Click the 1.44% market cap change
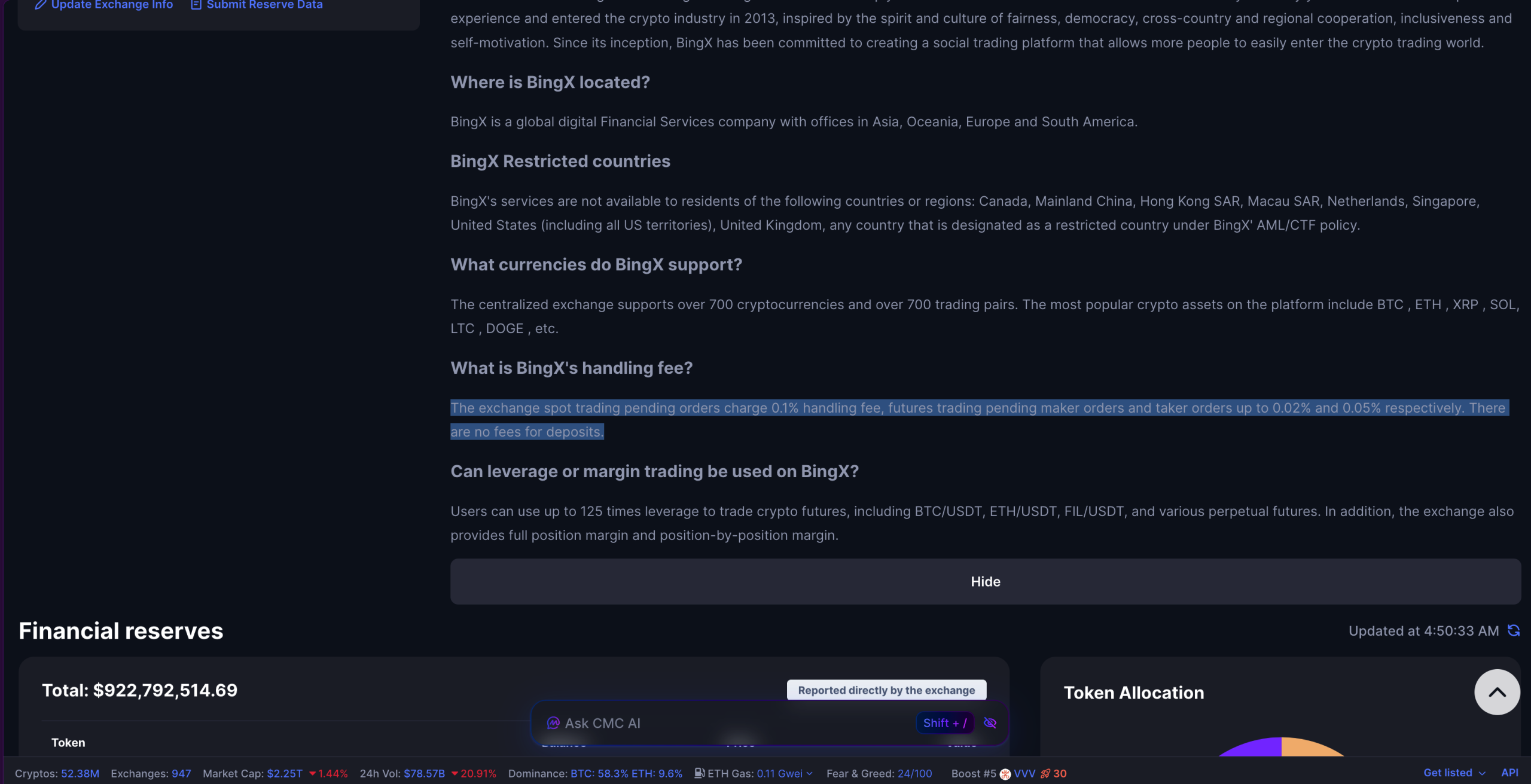1531x784 pixels. pyautogui.click(x=328, y=773)
